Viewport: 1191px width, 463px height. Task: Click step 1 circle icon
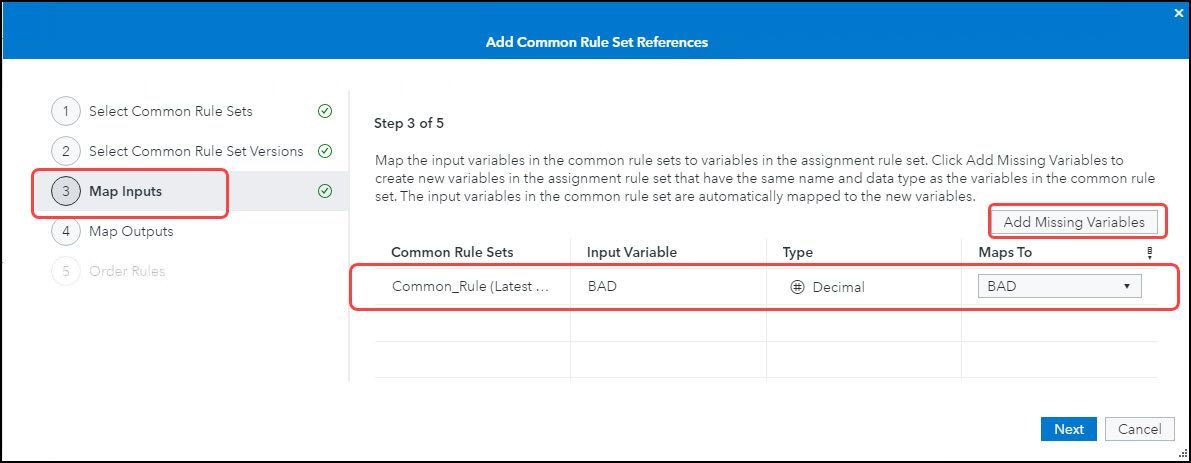click(x=65, y=111)
